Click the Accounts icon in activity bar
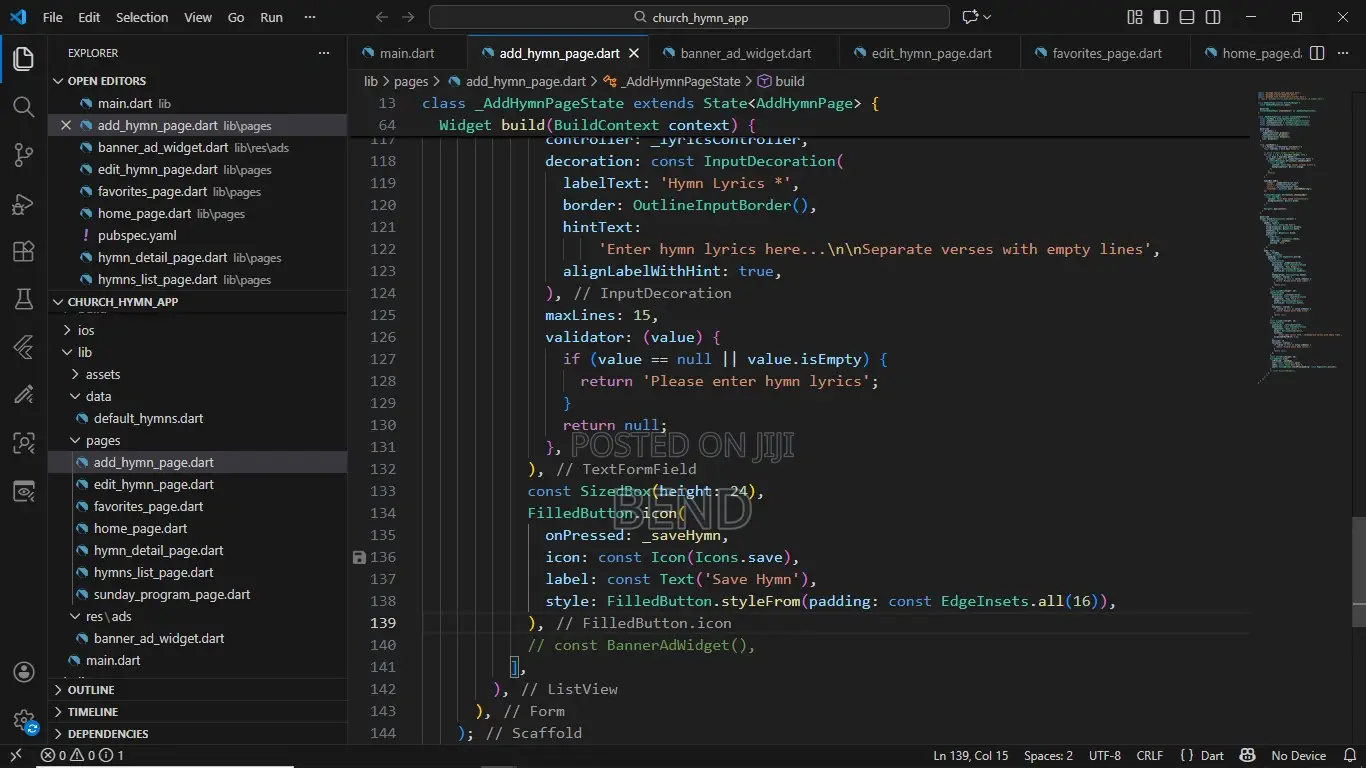1366x768 pixels. (23, 673)
